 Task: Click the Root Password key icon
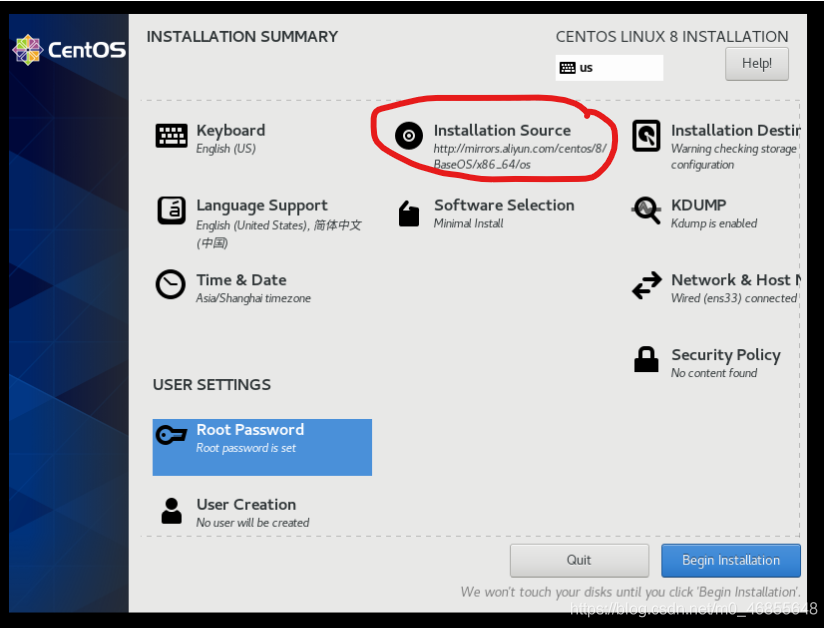[171, 435]
